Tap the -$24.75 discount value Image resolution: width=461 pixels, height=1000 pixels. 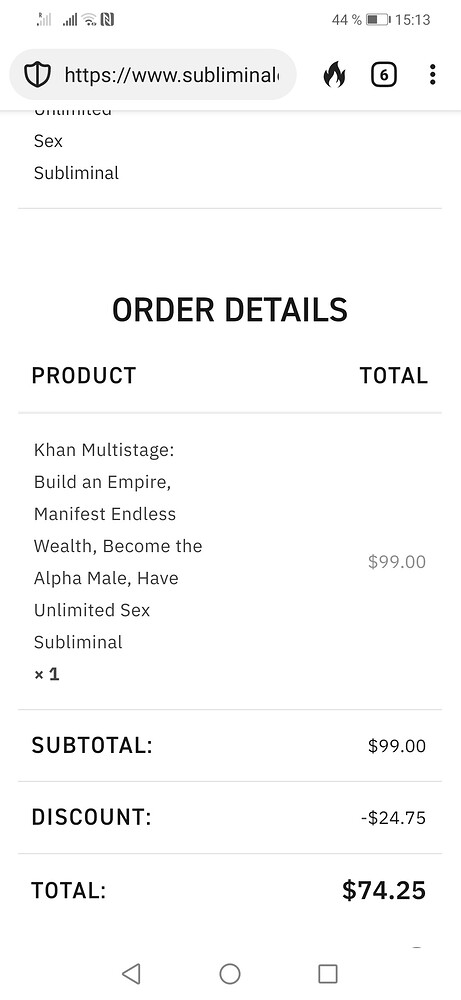tap(393, 818)
